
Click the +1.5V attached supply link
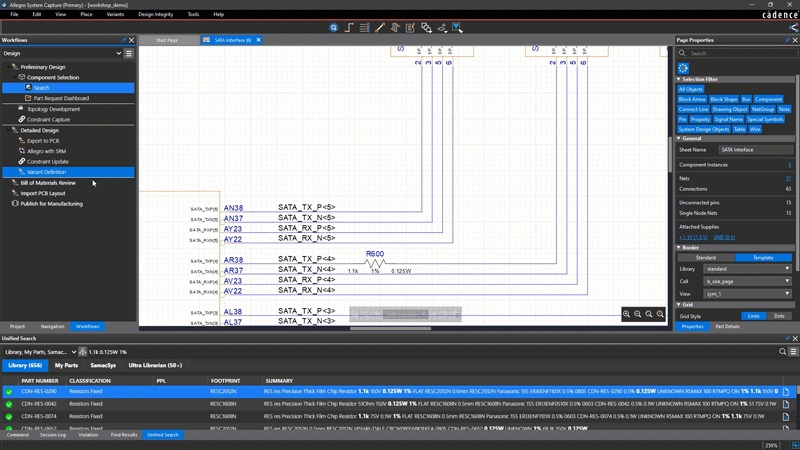tap(693, 238)
